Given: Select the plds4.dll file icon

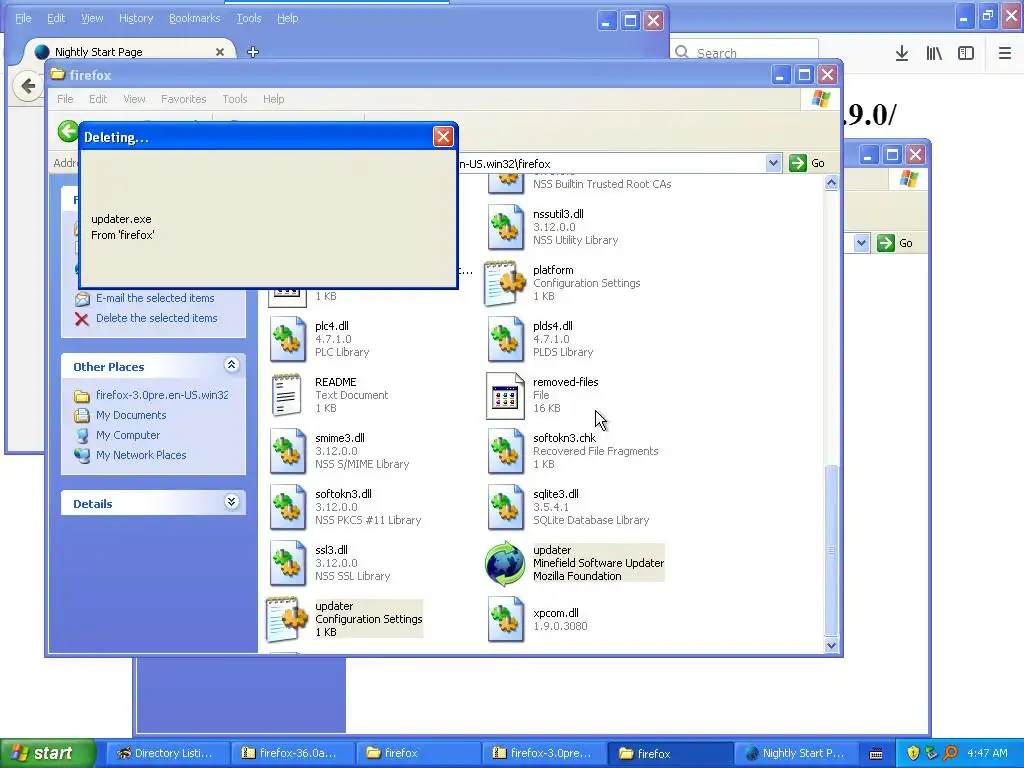Looking at the screenshot, I should point(505,339).
